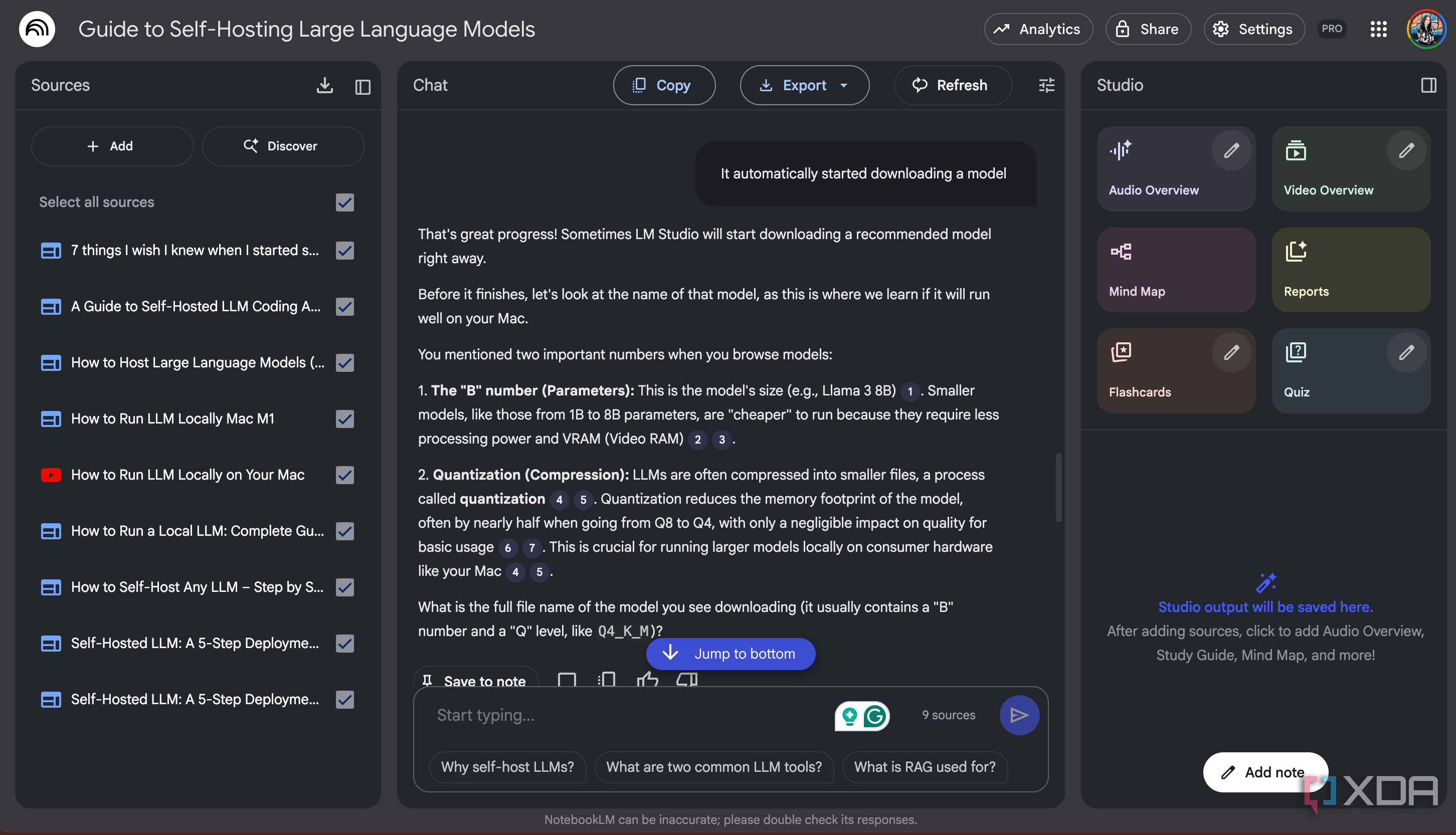Toggle the Select all sources checkbox
Screen dimensions: 1456x835
pyautogui.click(x=345, y=202)
